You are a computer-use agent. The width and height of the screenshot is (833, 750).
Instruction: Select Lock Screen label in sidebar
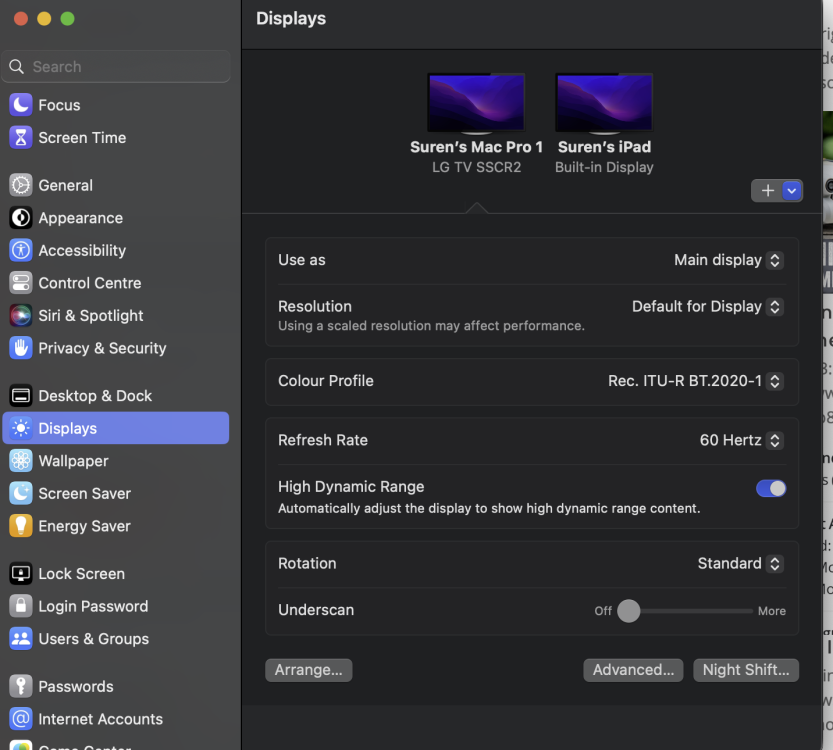pos(82,574)
